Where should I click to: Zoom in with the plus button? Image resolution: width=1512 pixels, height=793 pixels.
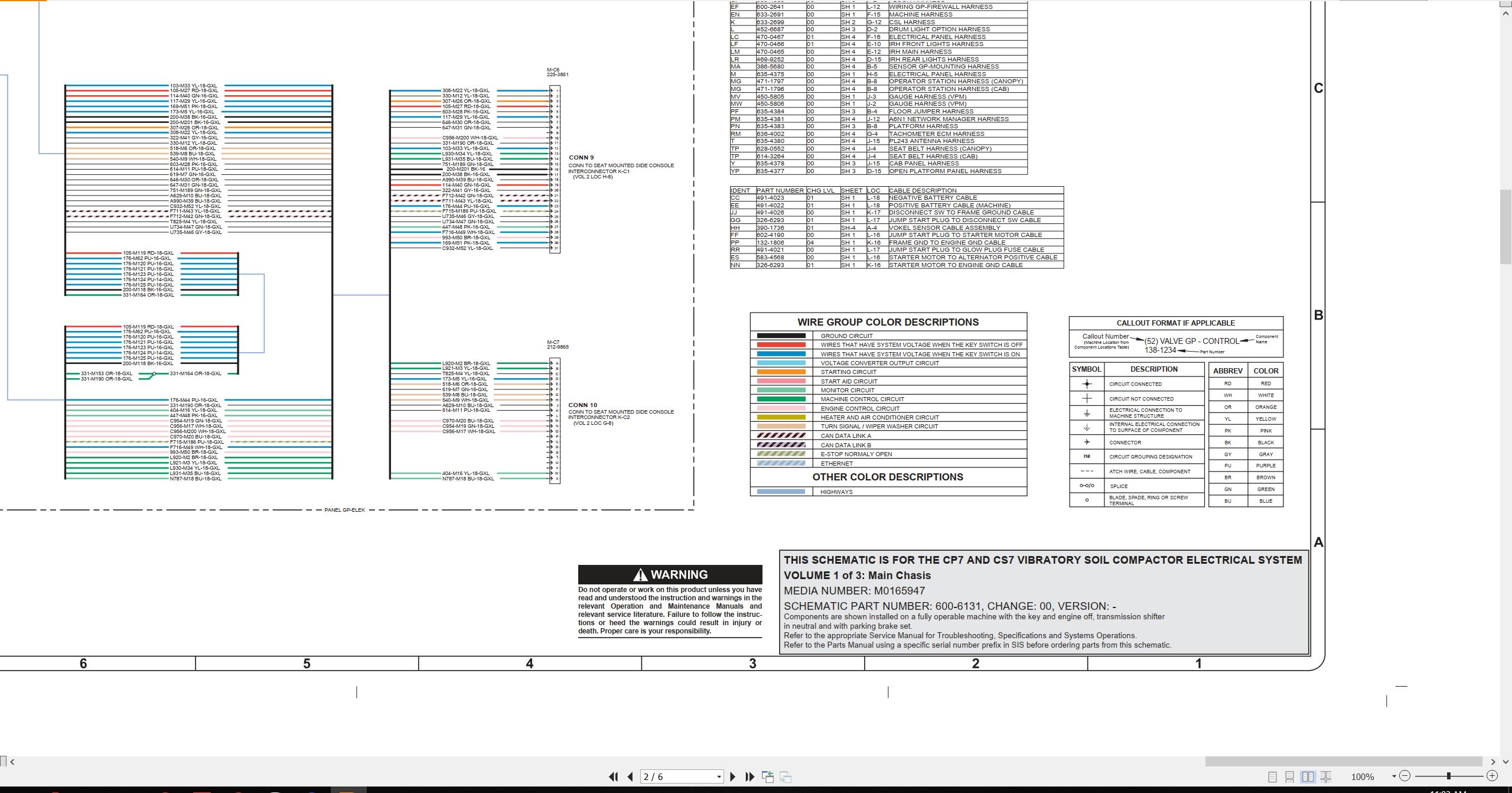(1492, 776)
